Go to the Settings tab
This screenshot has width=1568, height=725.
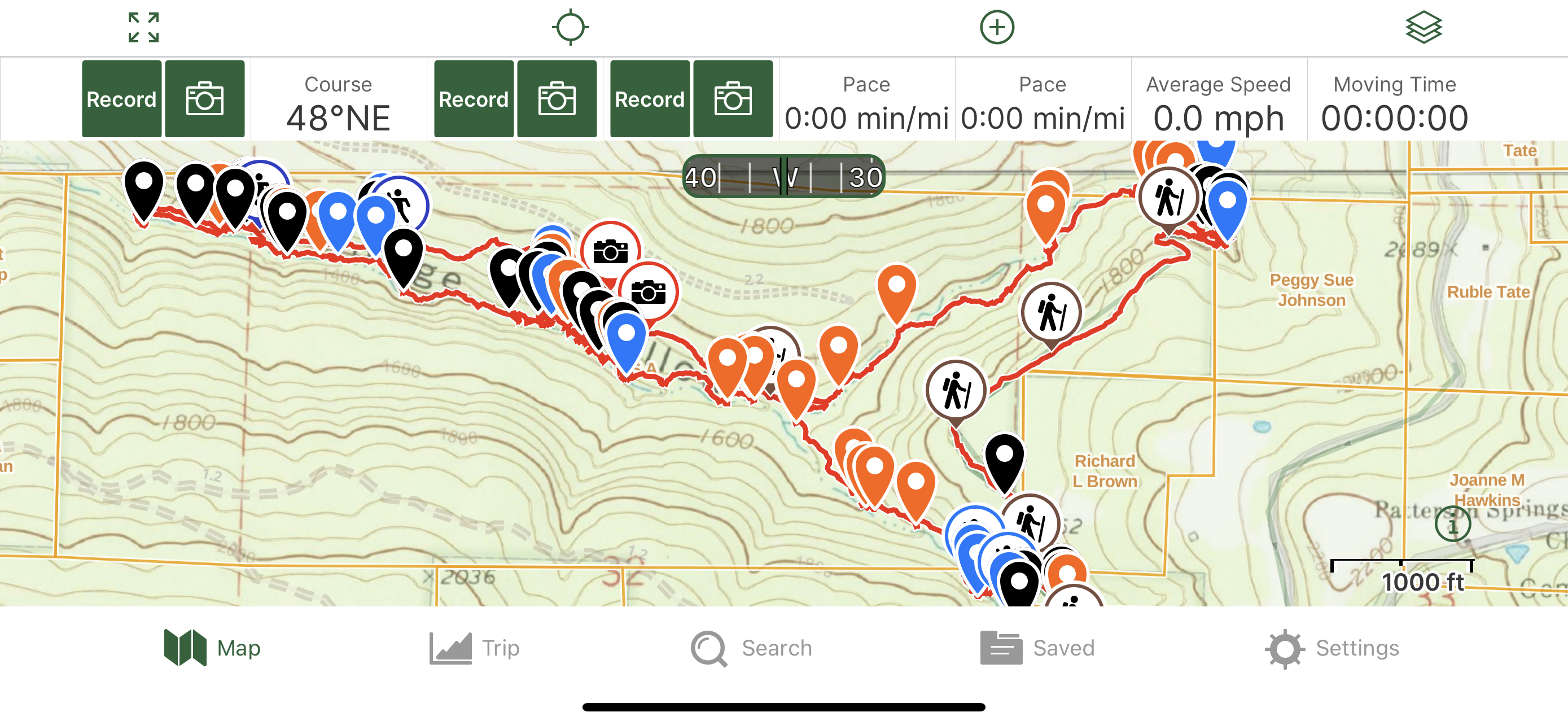click(1332, 648)
